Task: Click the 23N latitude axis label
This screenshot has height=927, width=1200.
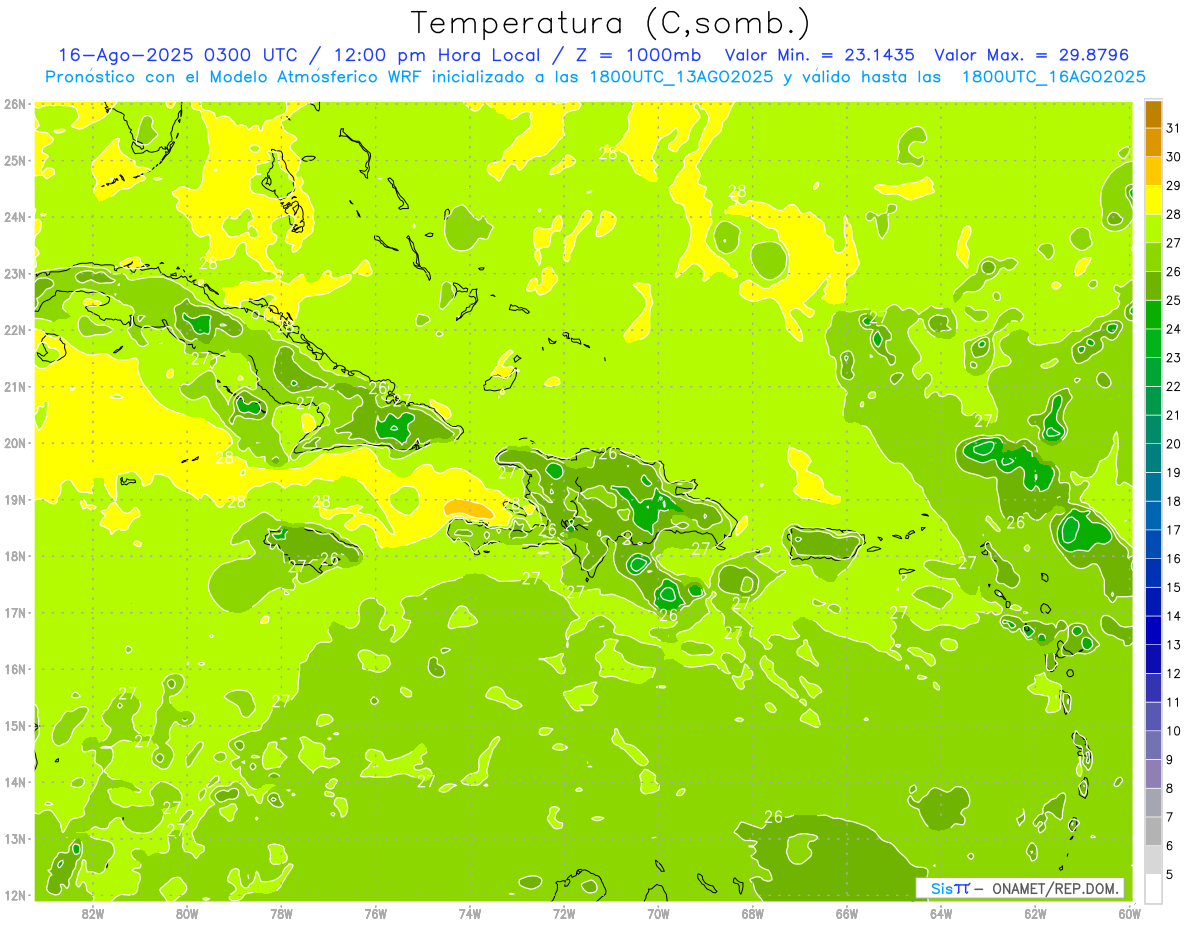Action: coord(14,273)
